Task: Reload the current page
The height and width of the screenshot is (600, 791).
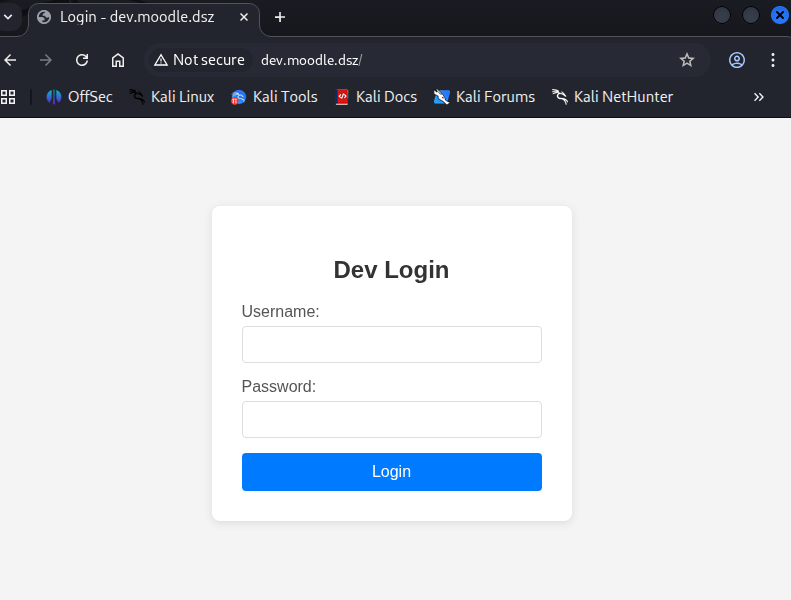Action: 82,60
